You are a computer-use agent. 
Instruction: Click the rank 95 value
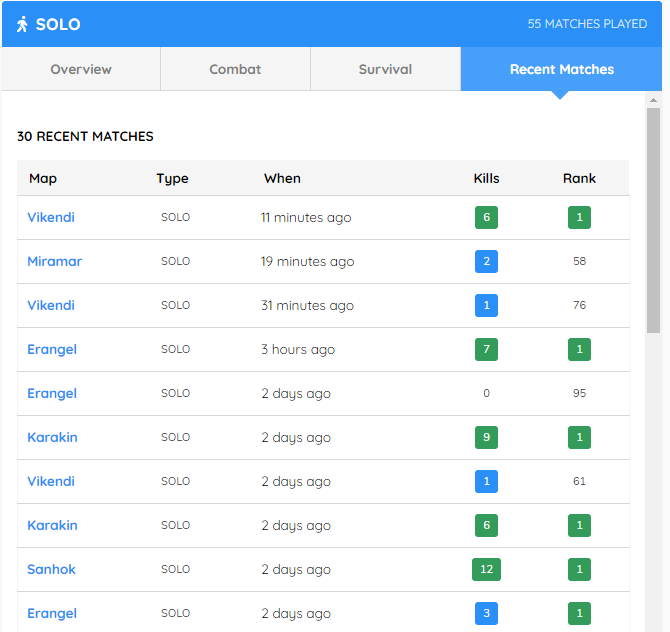point(579,394)
